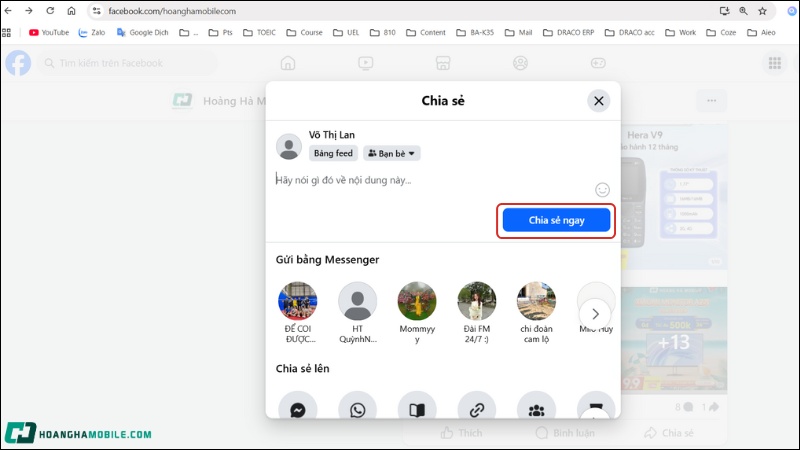This screenshot has width=800, height=450.
Task: Select chi đoàn cam lộ contact
Action: pyautogui.click(x=536, y=312)
